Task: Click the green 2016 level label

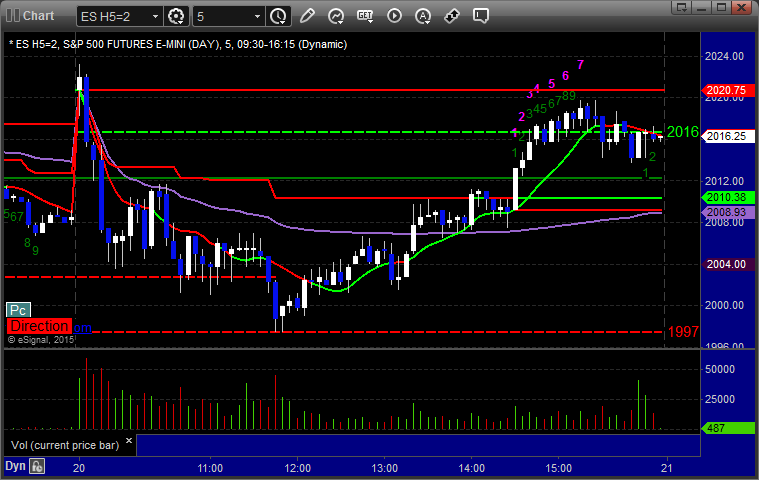Action: (683, 132)
